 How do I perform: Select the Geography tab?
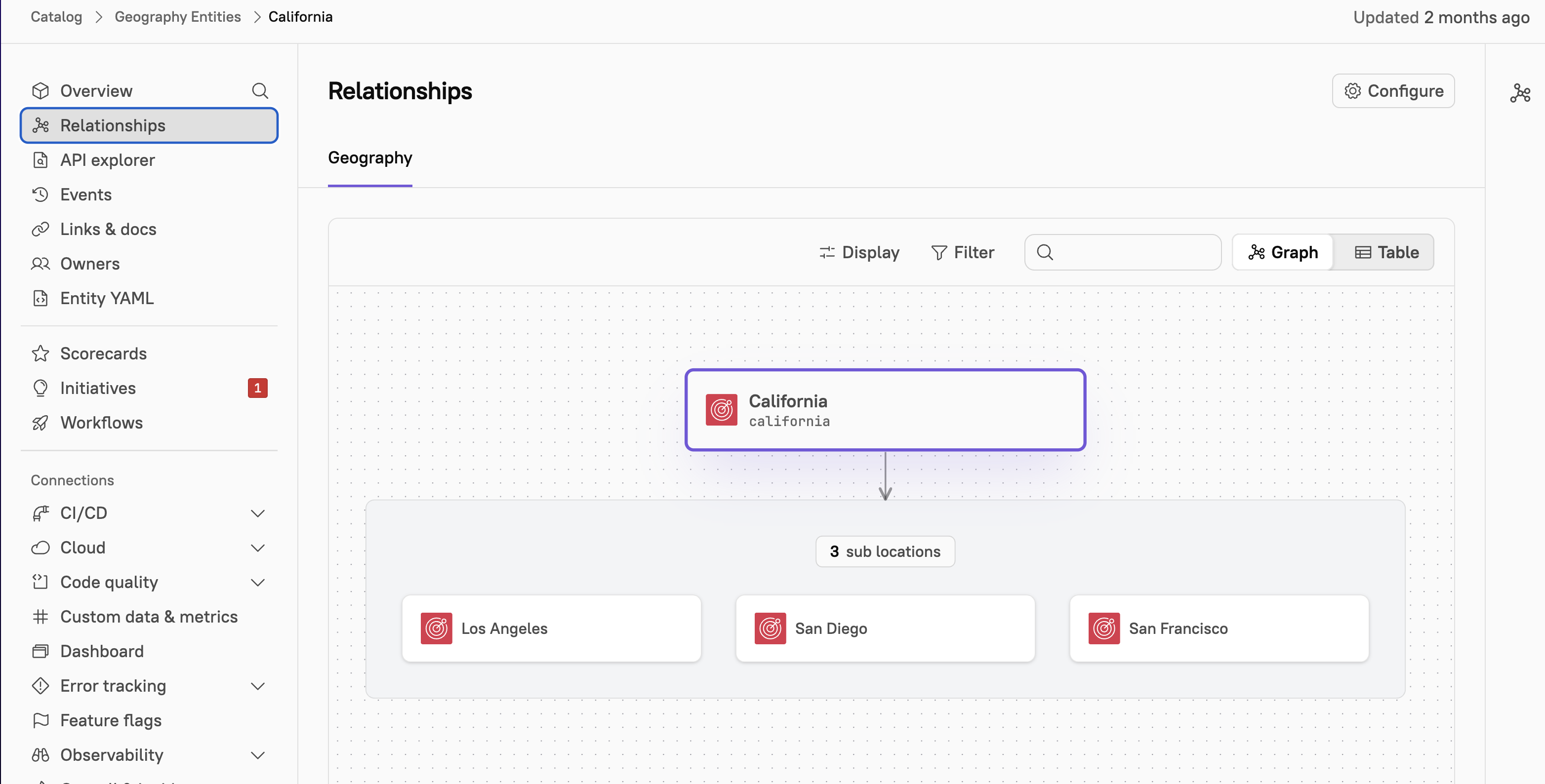click(370, 157)
